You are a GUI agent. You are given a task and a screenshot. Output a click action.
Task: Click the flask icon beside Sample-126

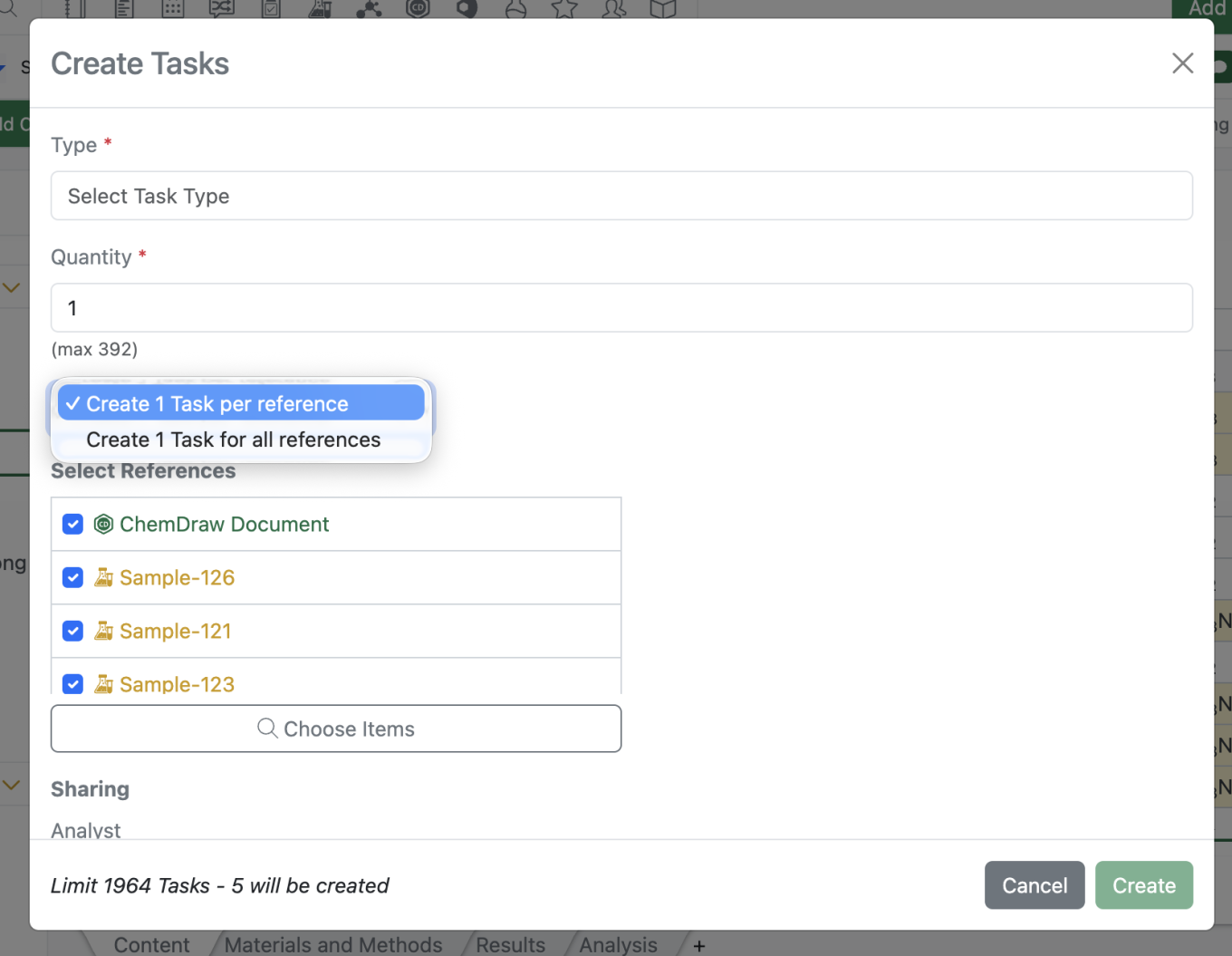coord(104,577)
